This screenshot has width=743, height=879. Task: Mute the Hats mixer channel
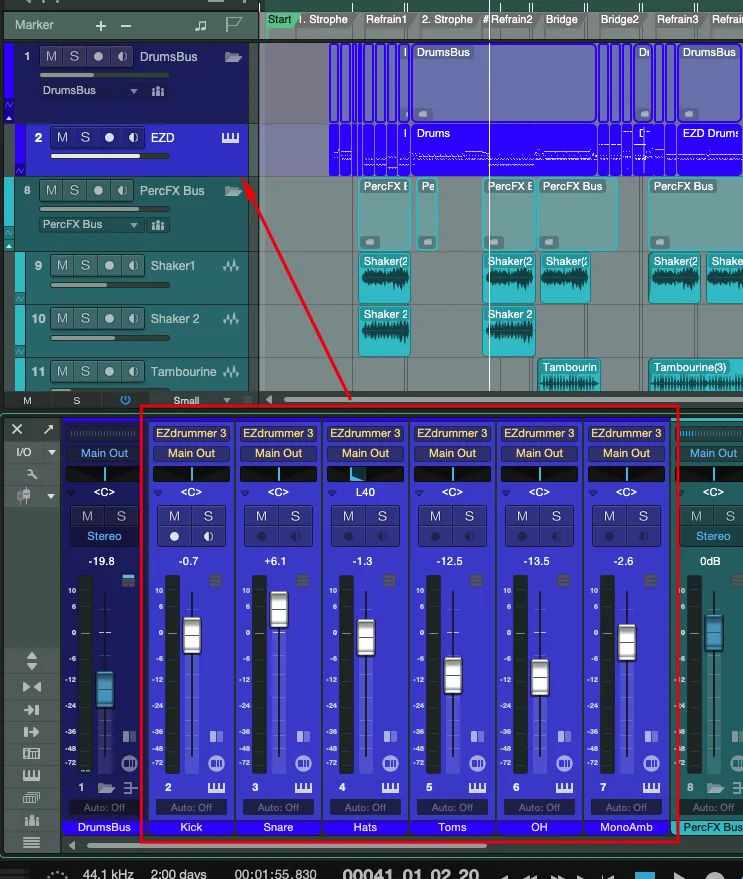click(348, 516)
